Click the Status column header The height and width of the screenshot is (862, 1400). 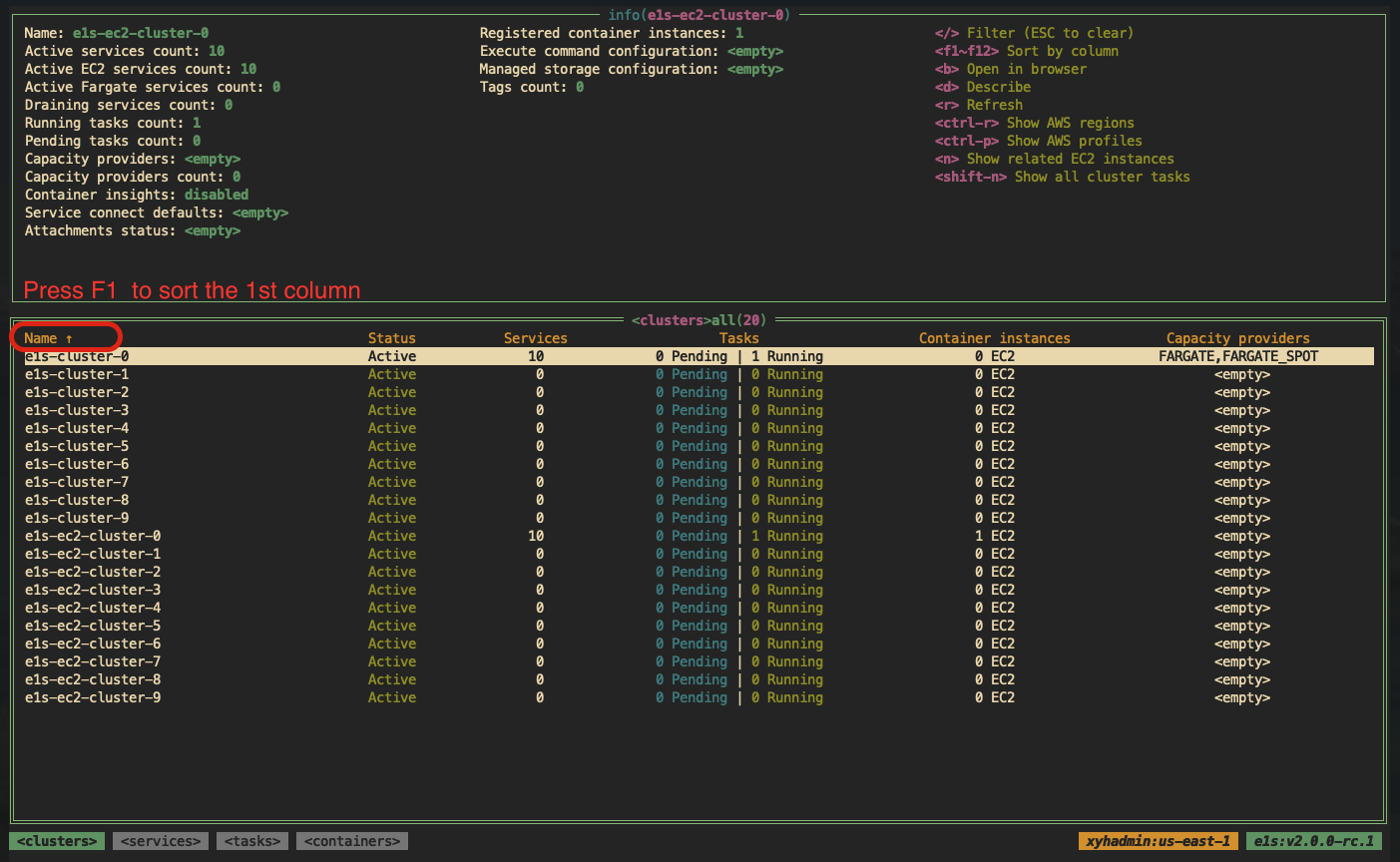click(x=392, y=338)
